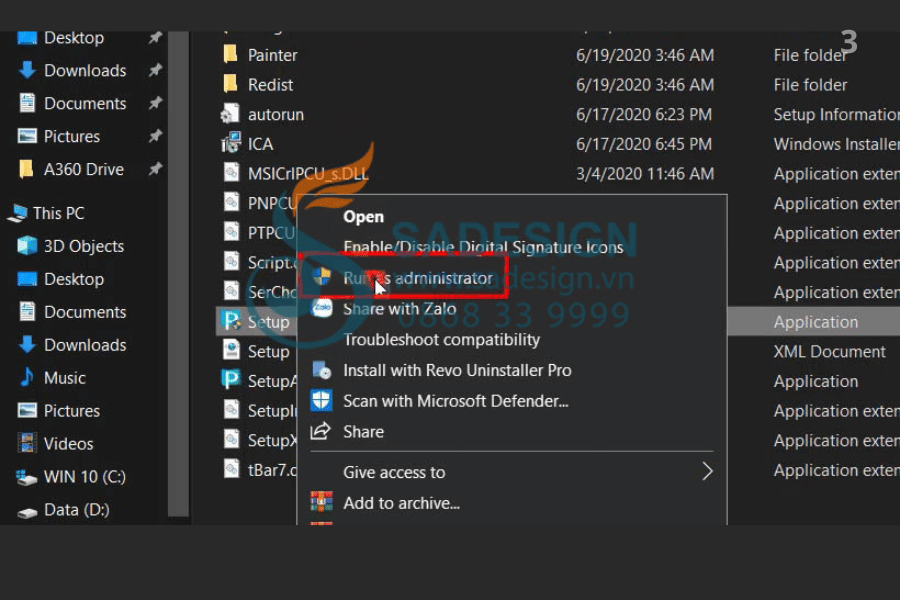Select This PC in navigation tree
The image size is (900, 600).
click(58, 213)
